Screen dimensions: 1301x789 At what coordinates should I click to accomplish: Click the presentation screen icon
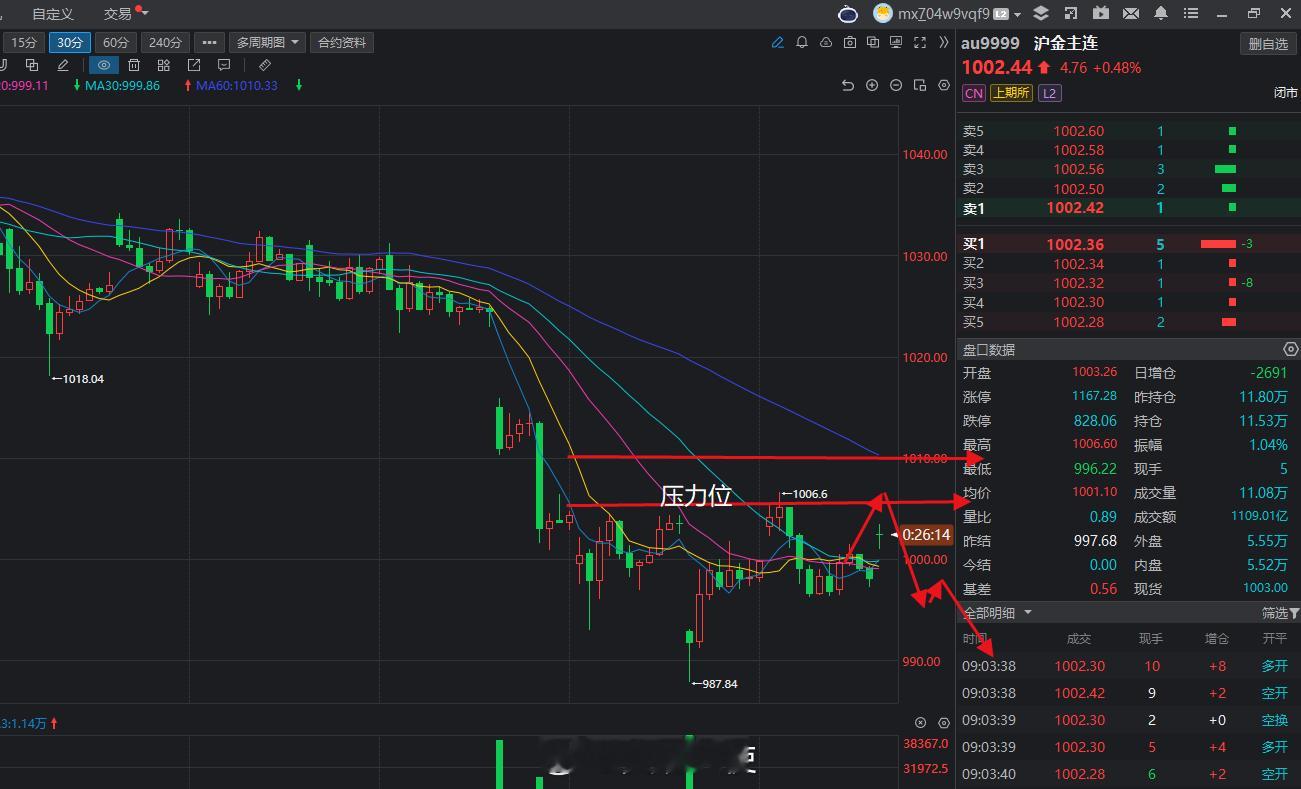click(896, 43)
